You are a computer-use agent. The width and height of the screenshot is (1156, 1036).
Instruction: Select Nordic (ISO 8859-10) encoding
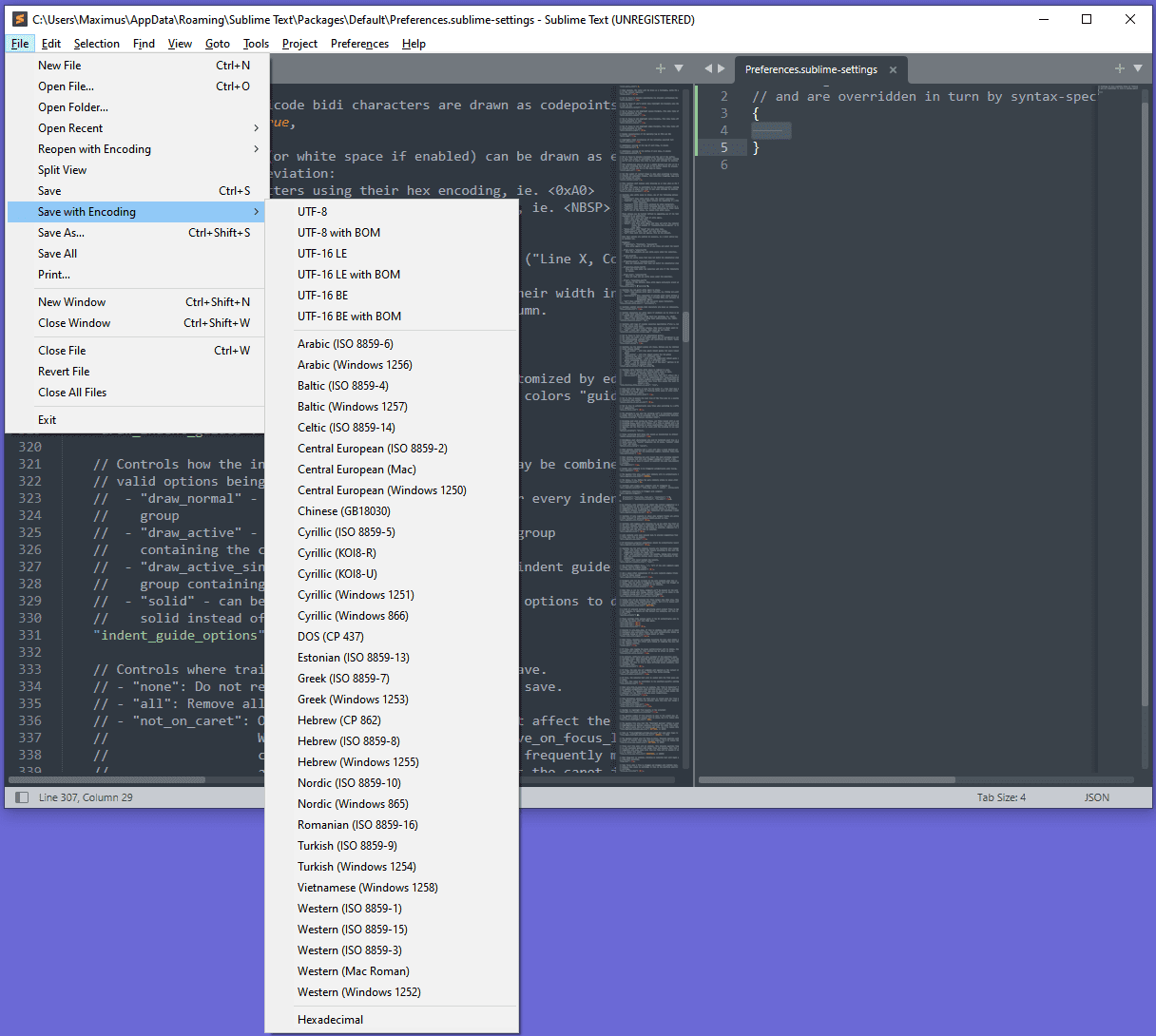392,783
